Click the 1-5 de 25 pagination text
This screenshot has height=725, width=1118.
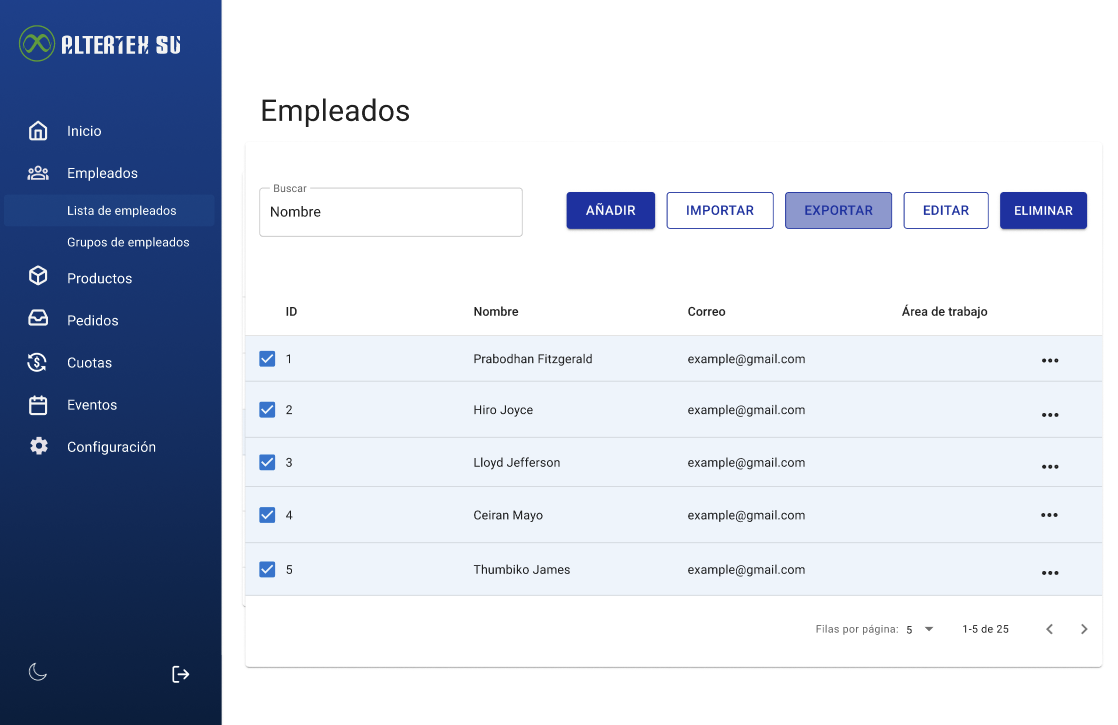click(985, 629)
